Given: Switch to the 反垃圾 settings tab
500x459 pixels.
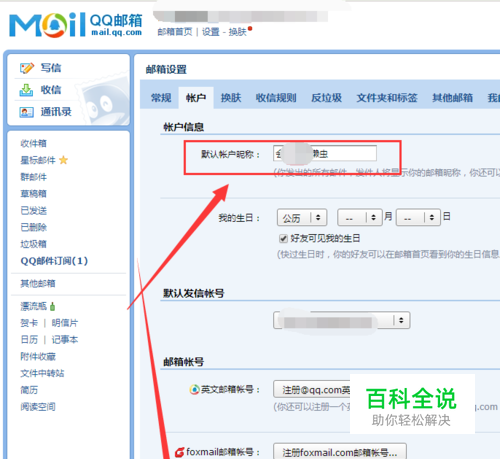Looking at the screenshot, I should click(327, 98).
